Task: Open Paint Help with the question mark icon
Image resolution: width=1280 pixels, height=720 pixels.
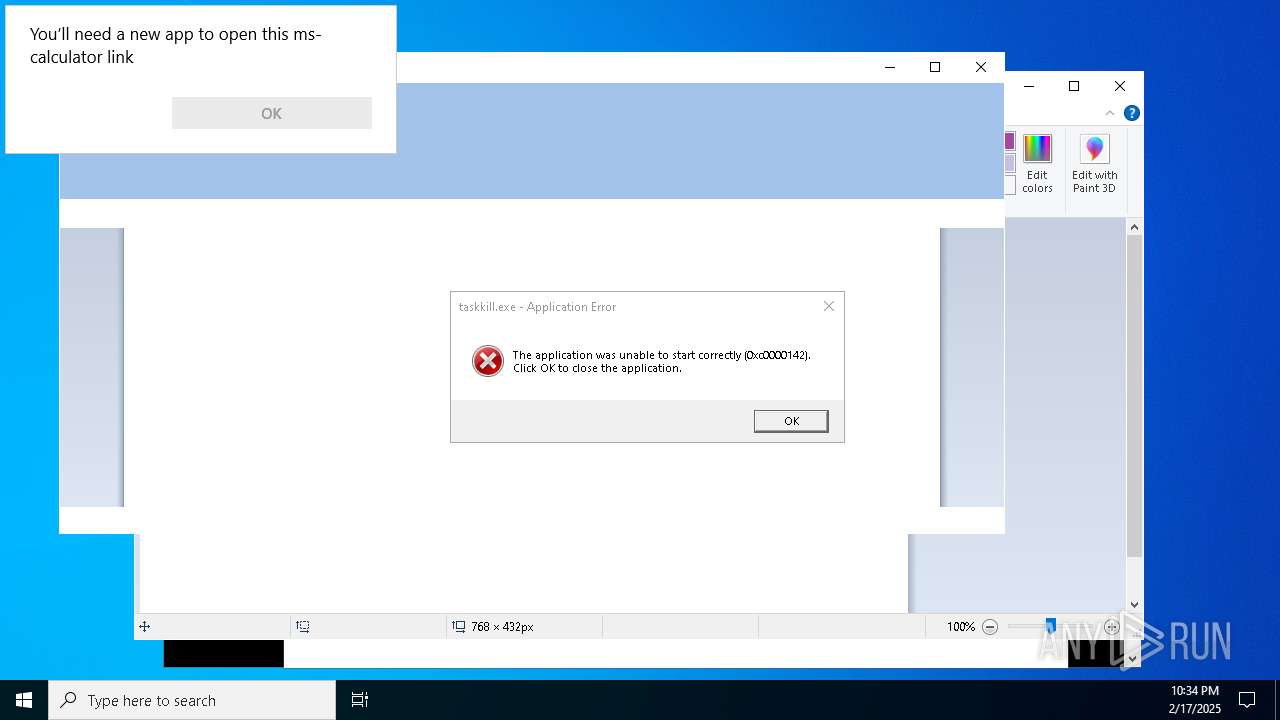Action: [x=1131, y=113]
